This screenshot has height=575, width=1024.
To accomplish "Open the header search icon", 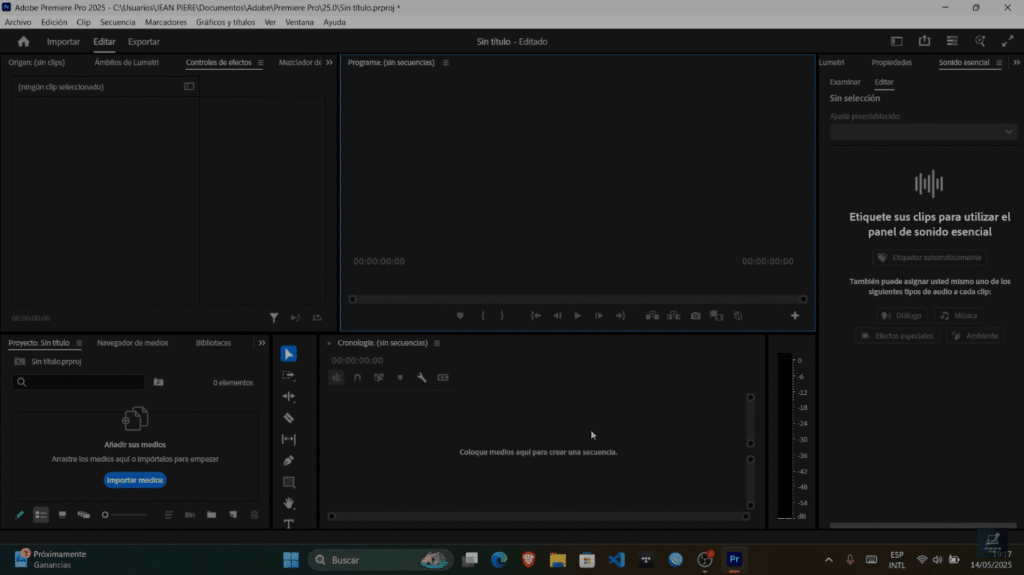I will (980, 41).
